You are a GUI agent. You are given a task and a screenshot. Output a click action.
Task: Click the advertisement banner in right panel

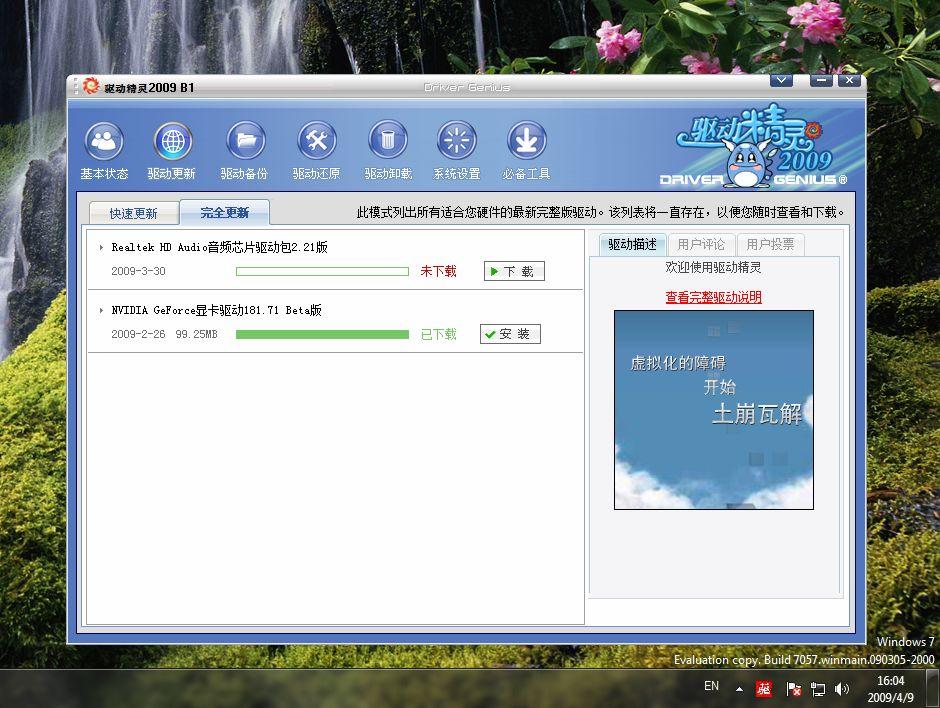pyautogui.click(x=714, y=410)
